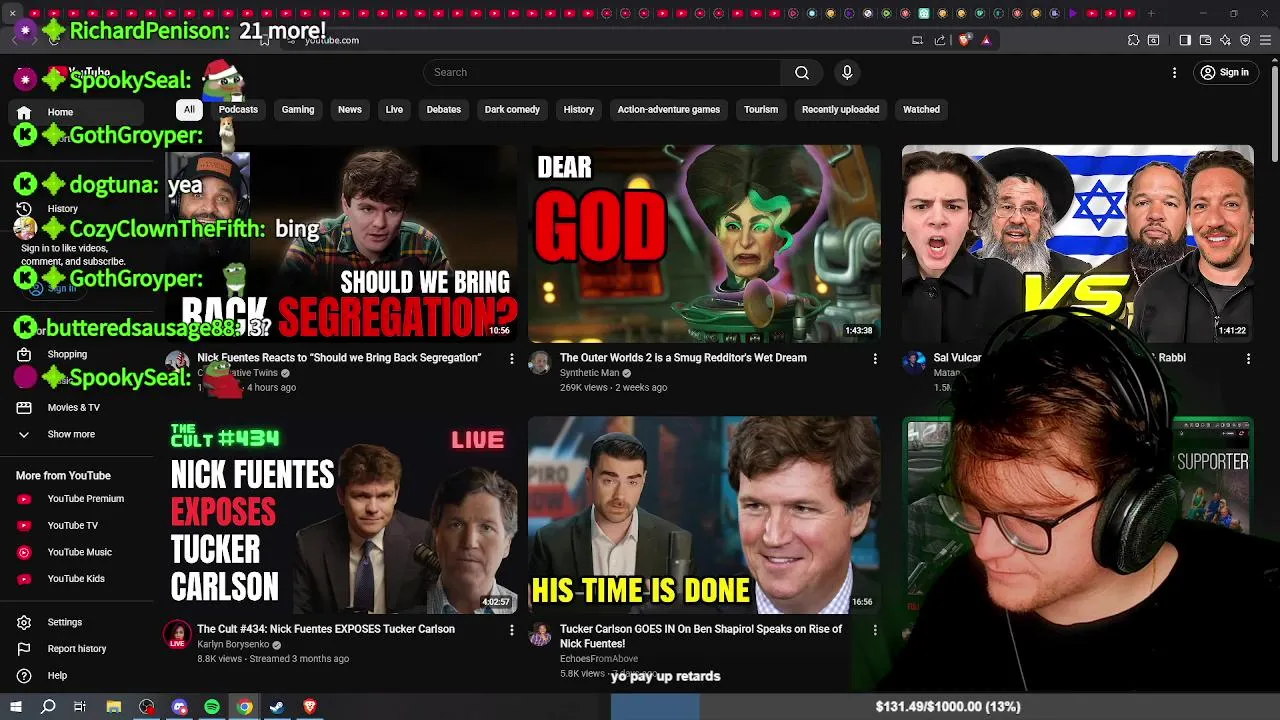Open options menu for The Cult #434 video
The image size is (1280, 720).
[511, 630]
